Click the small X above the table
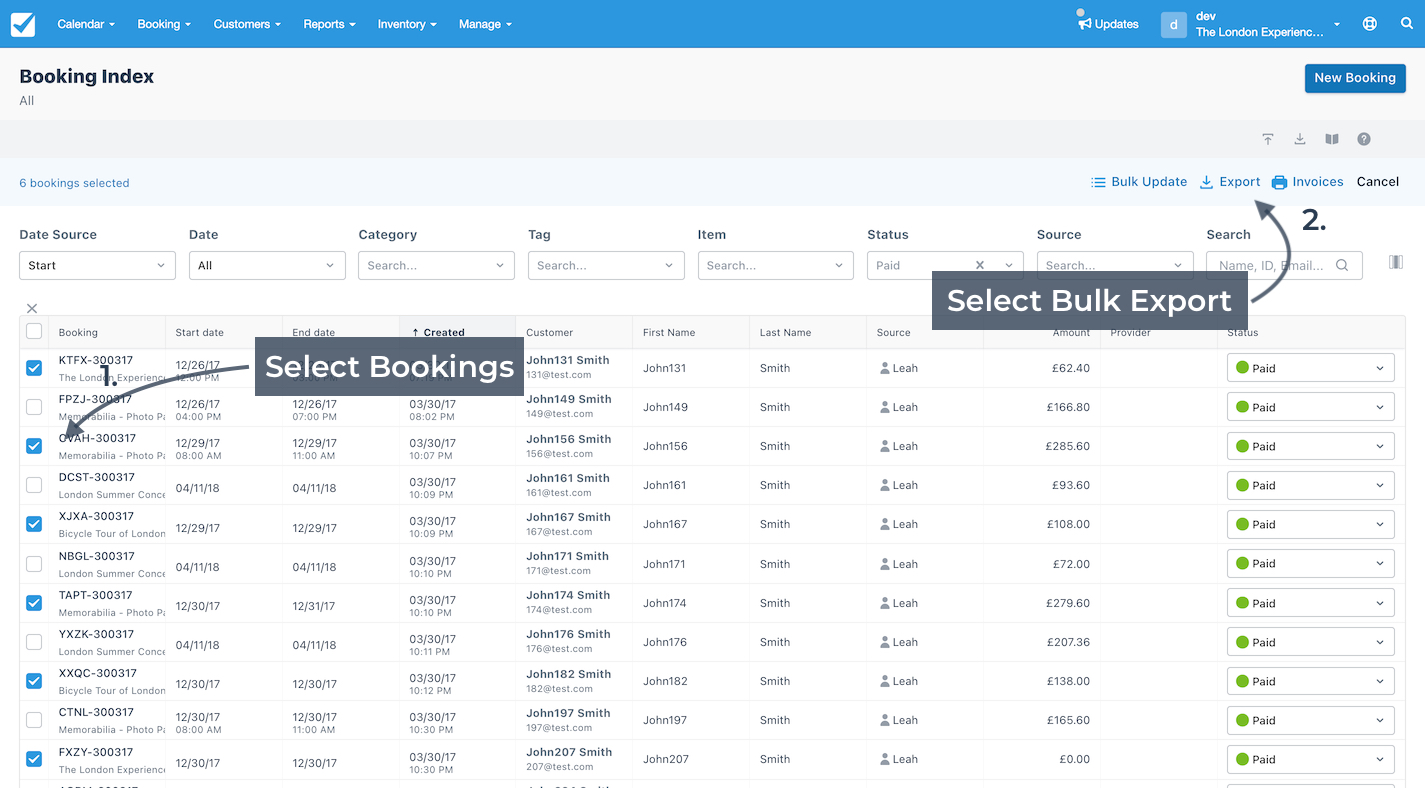Image resolution: width=1425 pixels, height=788 pixels. click(32, 308)
